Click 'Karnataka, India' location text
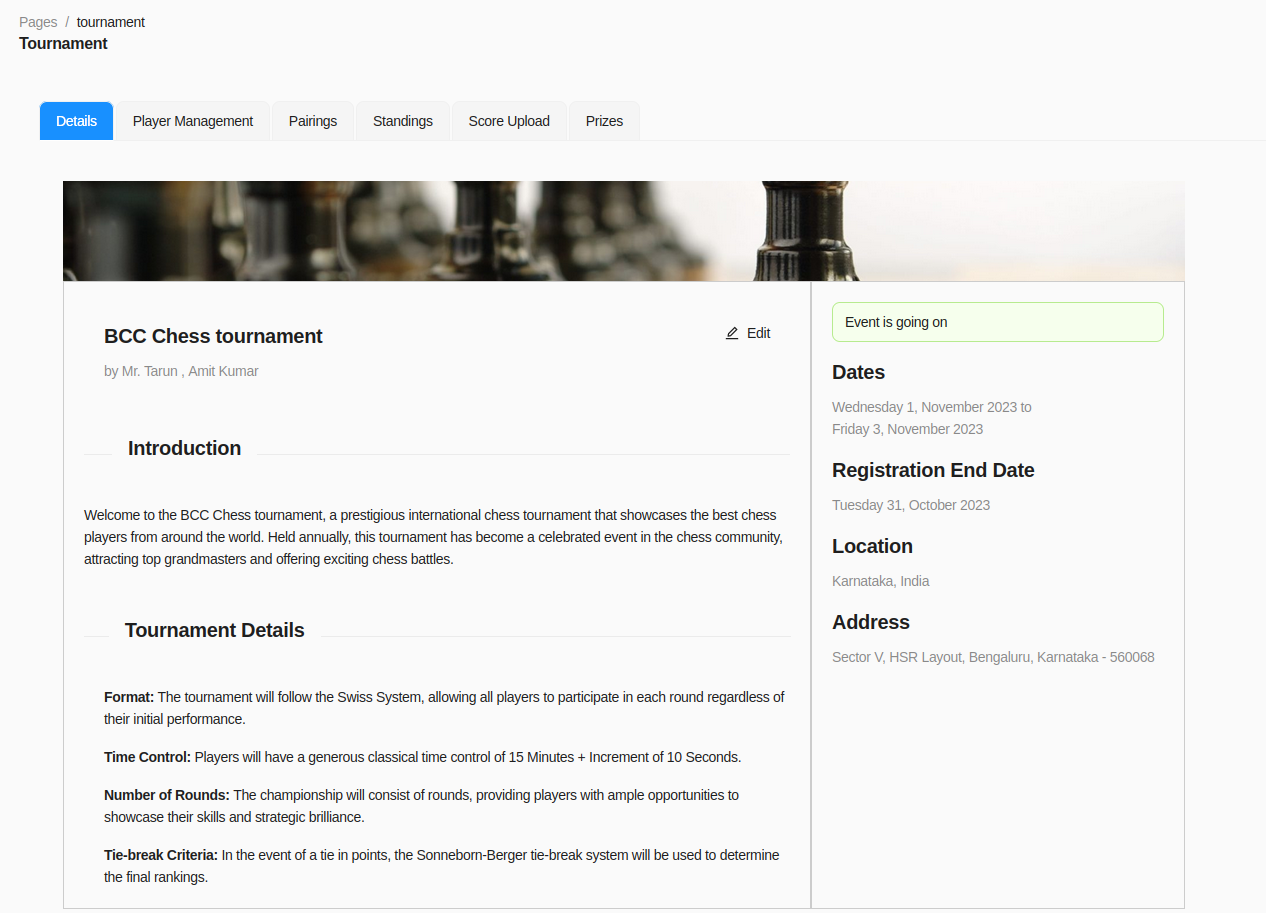This screenshot has height=913, width=1266. click(881, 581)
